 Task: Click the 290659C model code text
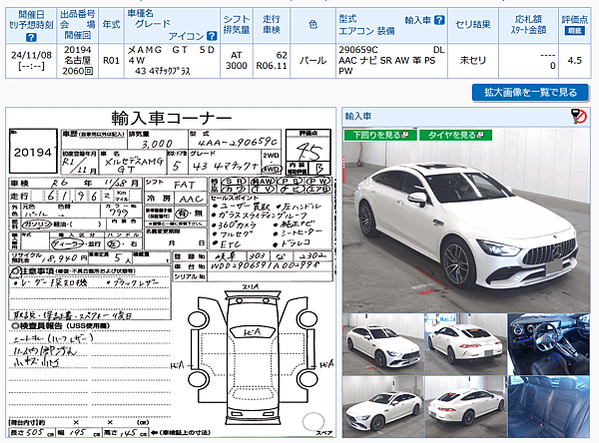(358, 50)
